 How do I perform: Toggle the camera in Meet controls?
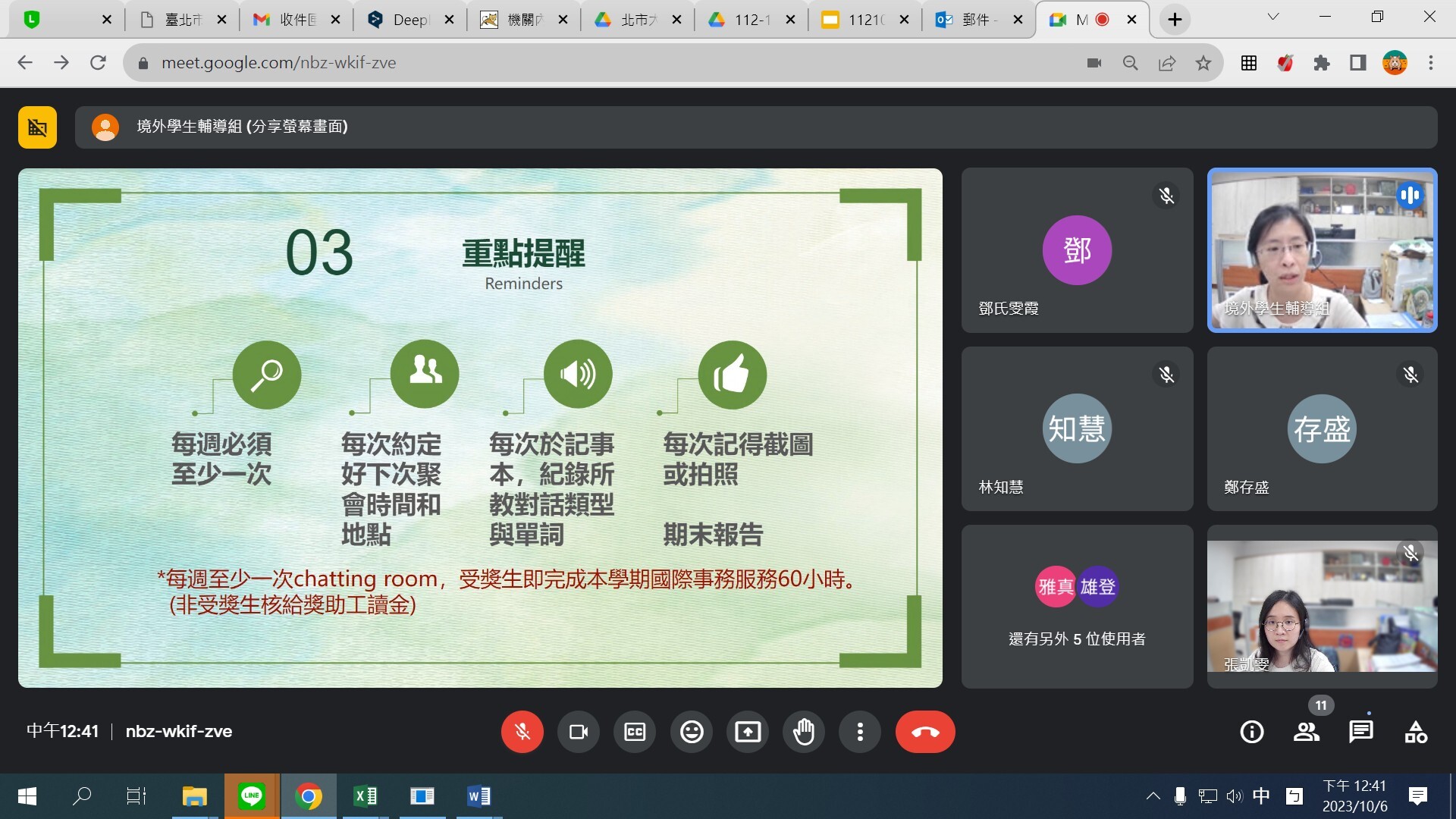pos(579,732)
